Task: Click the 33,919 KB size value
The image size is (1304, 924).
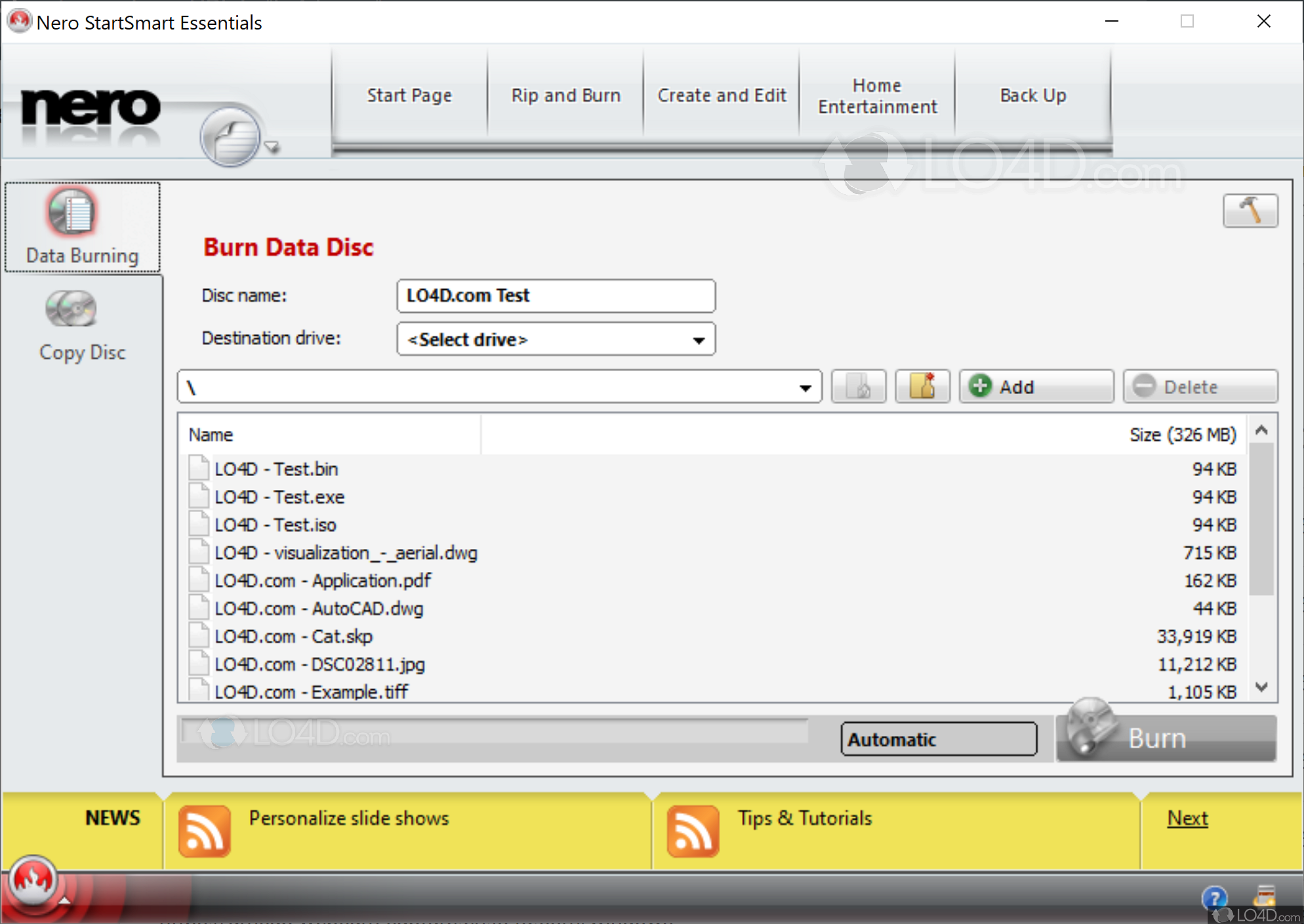Action: (1196, 637)
